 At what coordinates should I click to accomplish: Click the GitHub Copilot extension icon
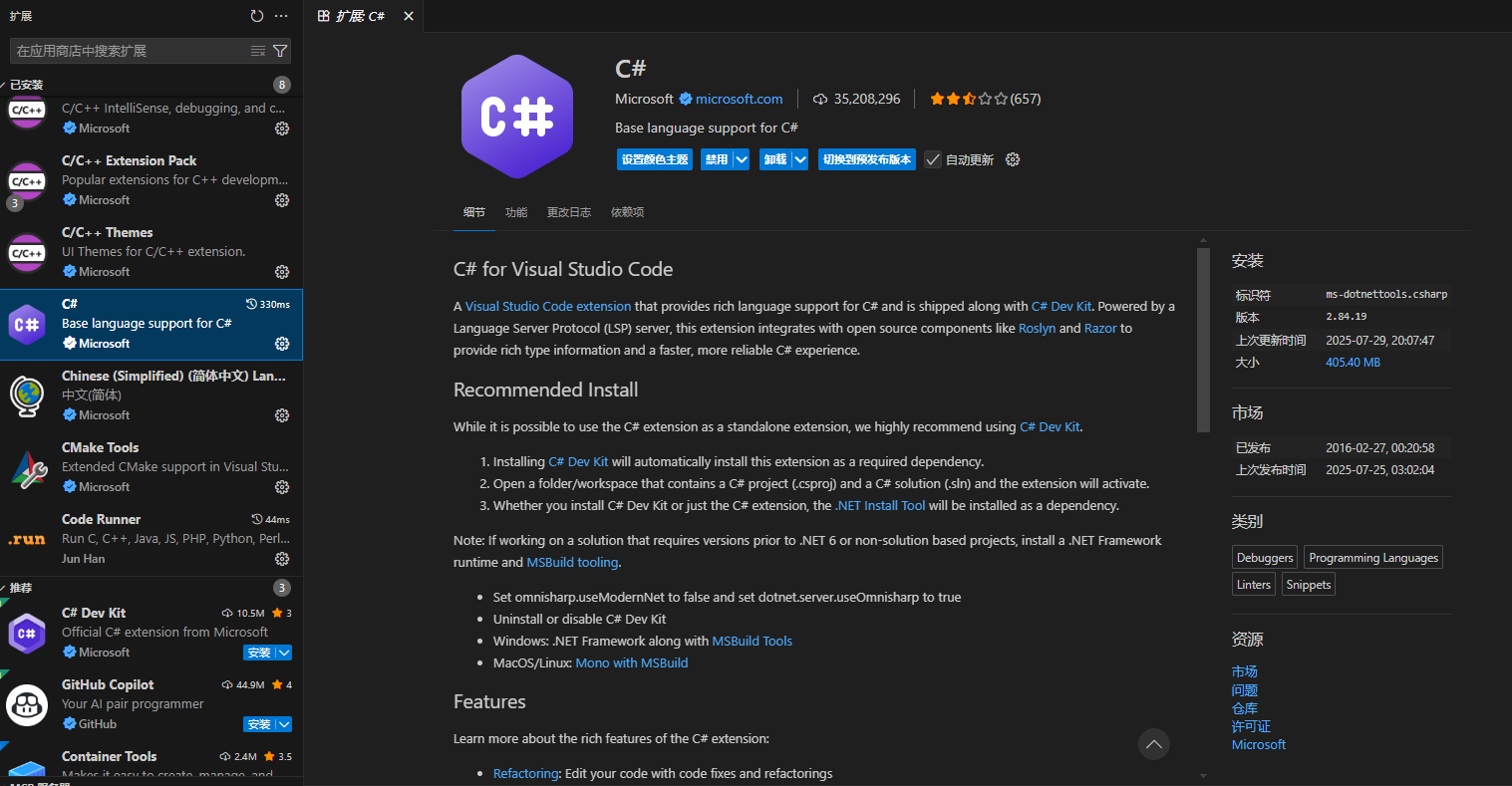click(x=26, y=704)
